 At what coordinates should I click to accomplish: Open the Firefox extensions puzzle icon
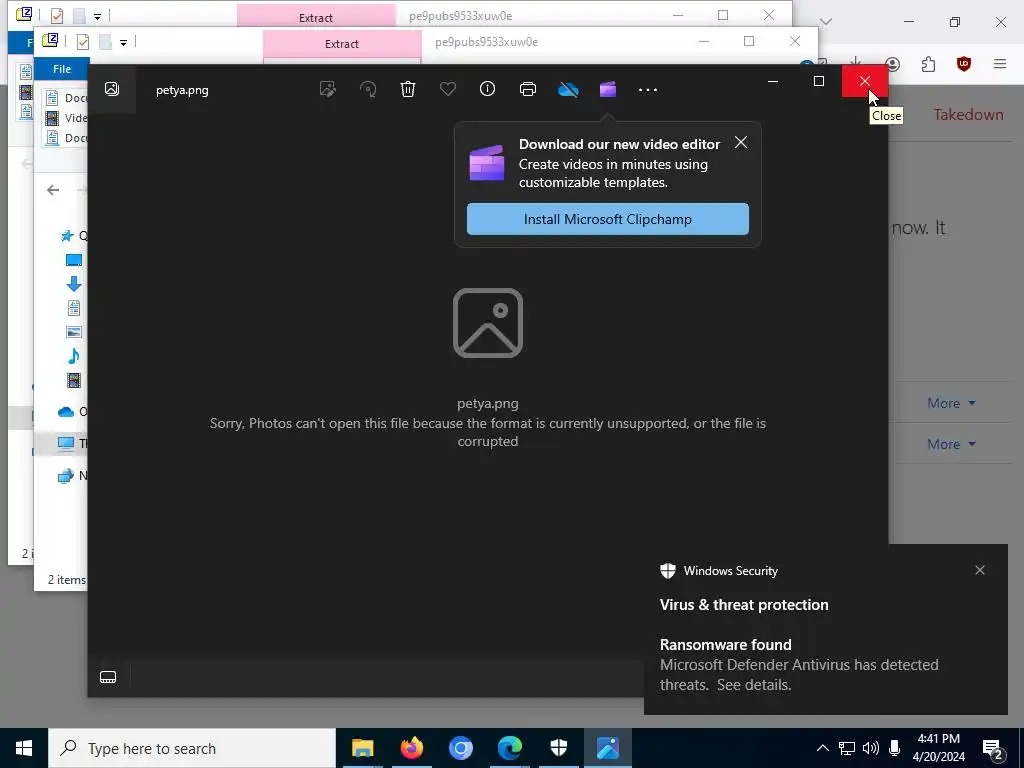[x=928, y=64]
